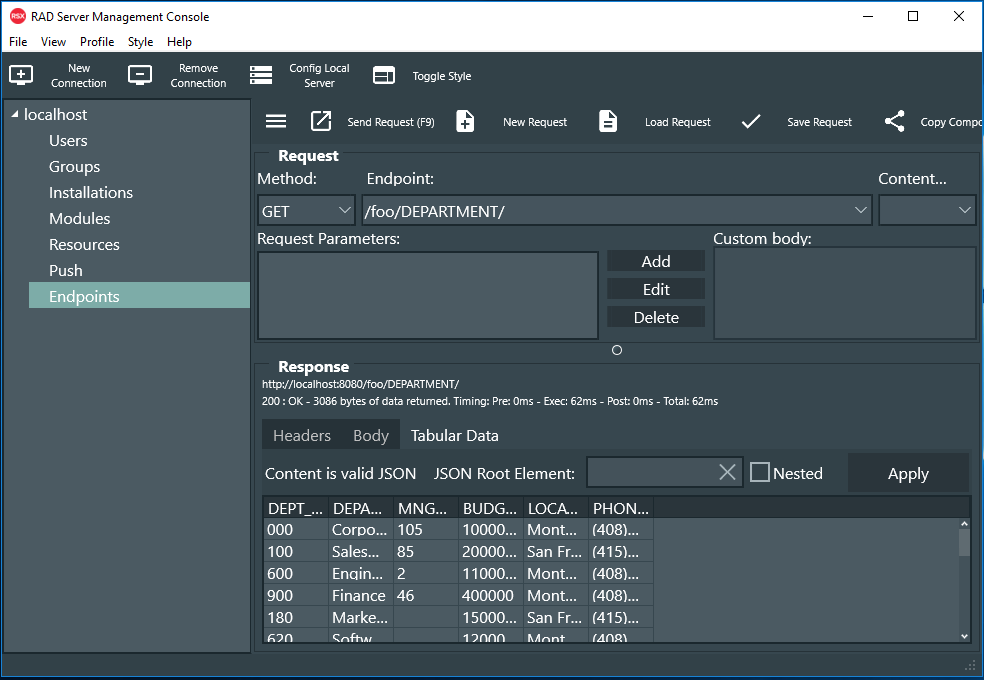Click the Request Parameters list box
This screenshot has width=984, height=680.
(x=427, y=295)
